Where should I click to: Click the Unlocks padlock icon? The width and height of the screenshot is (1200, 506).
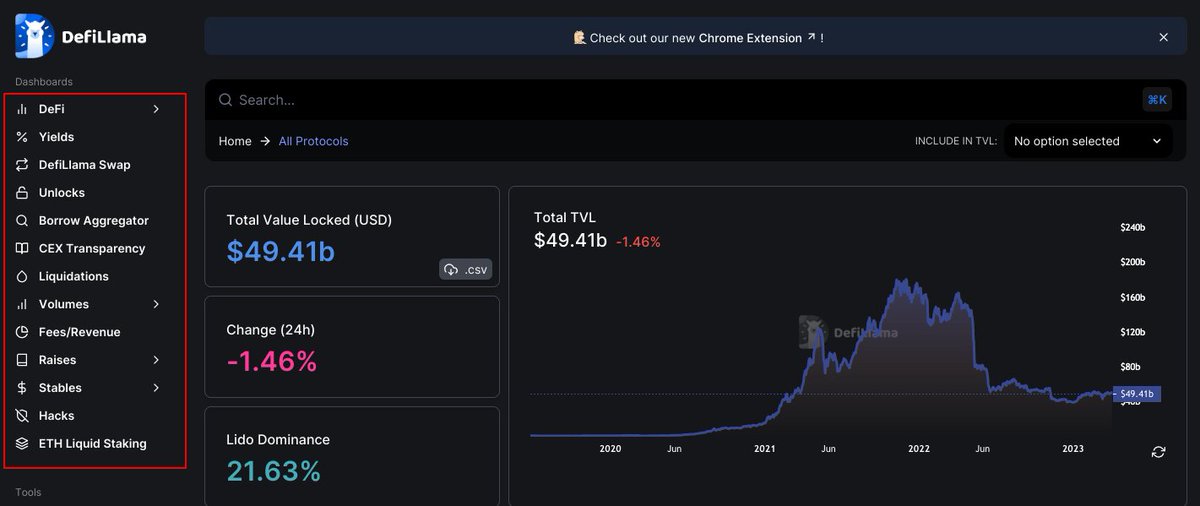(x=22, y=193)
